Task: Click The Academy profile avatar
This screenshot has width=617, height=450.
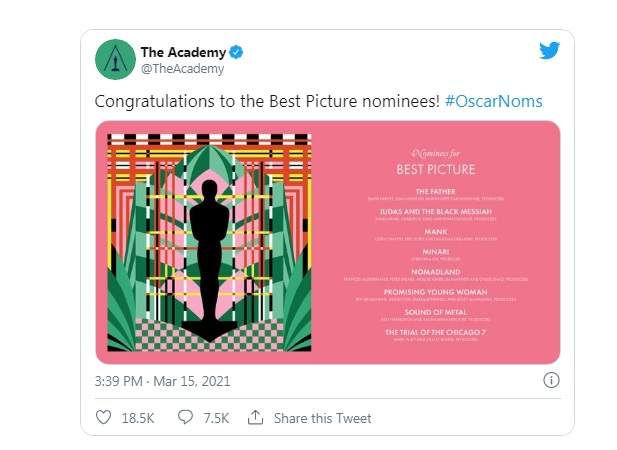Action: 115,60
